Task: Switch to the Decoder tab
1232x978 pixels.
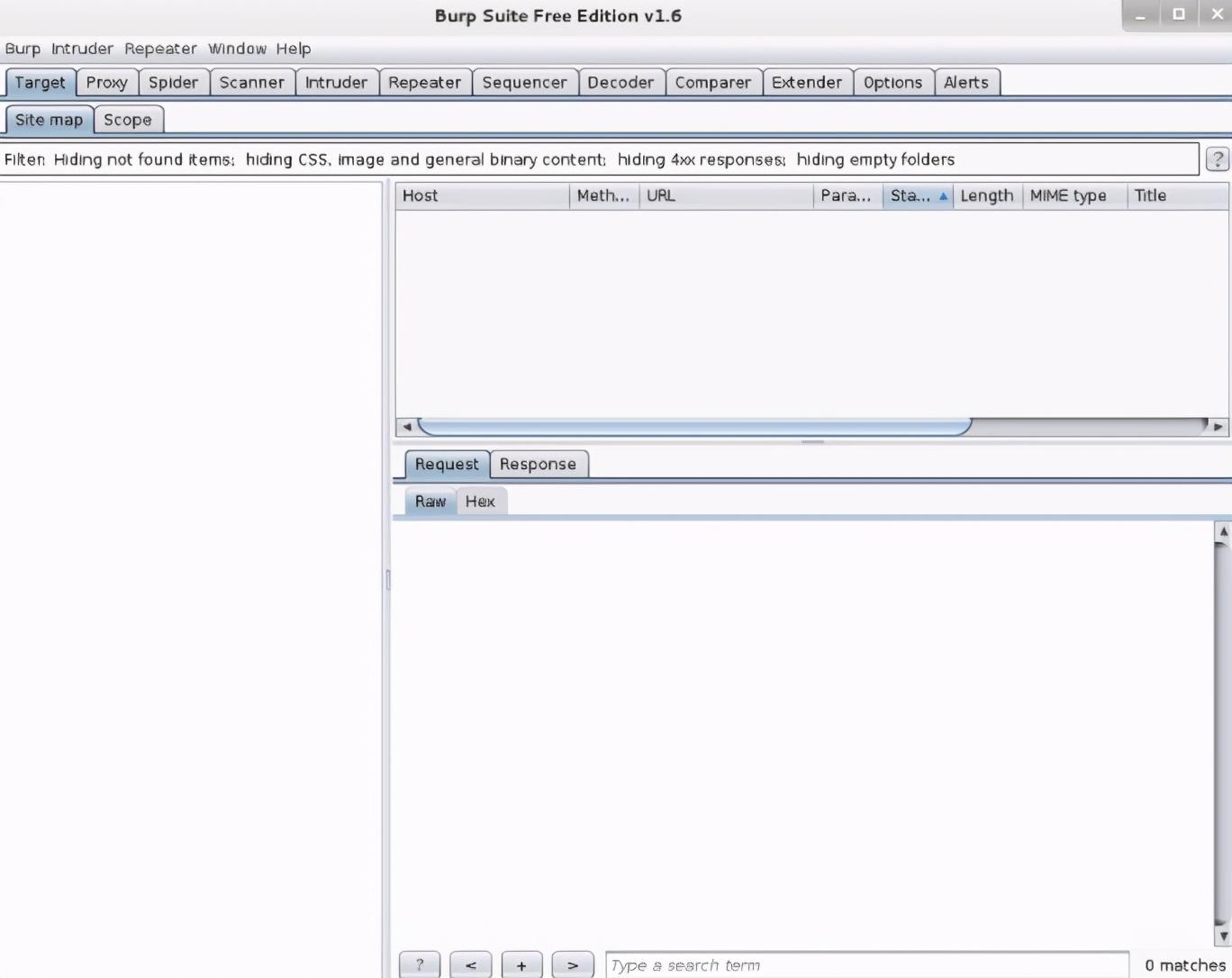Action: pyautogui.click(x=621, y=83)
